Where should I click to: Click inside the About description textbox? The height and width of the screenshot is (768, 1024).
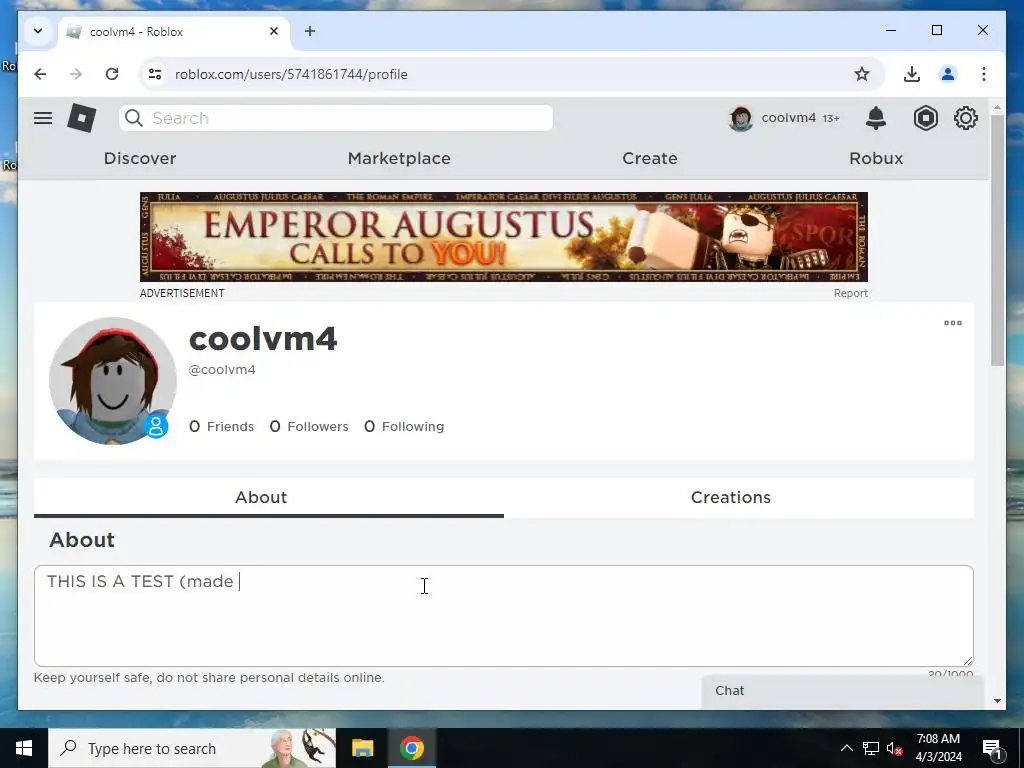[x=504, y=616]
